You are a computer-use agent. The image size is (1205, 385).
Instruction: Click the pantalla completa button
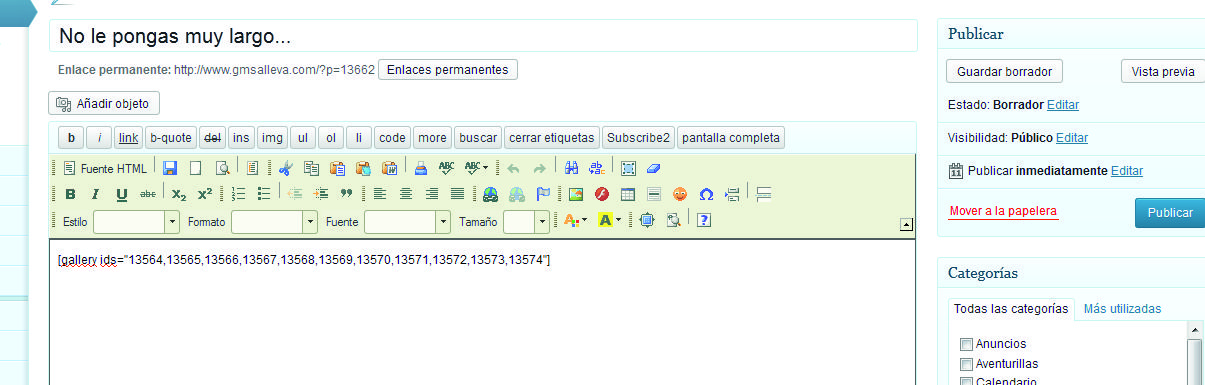731,137
